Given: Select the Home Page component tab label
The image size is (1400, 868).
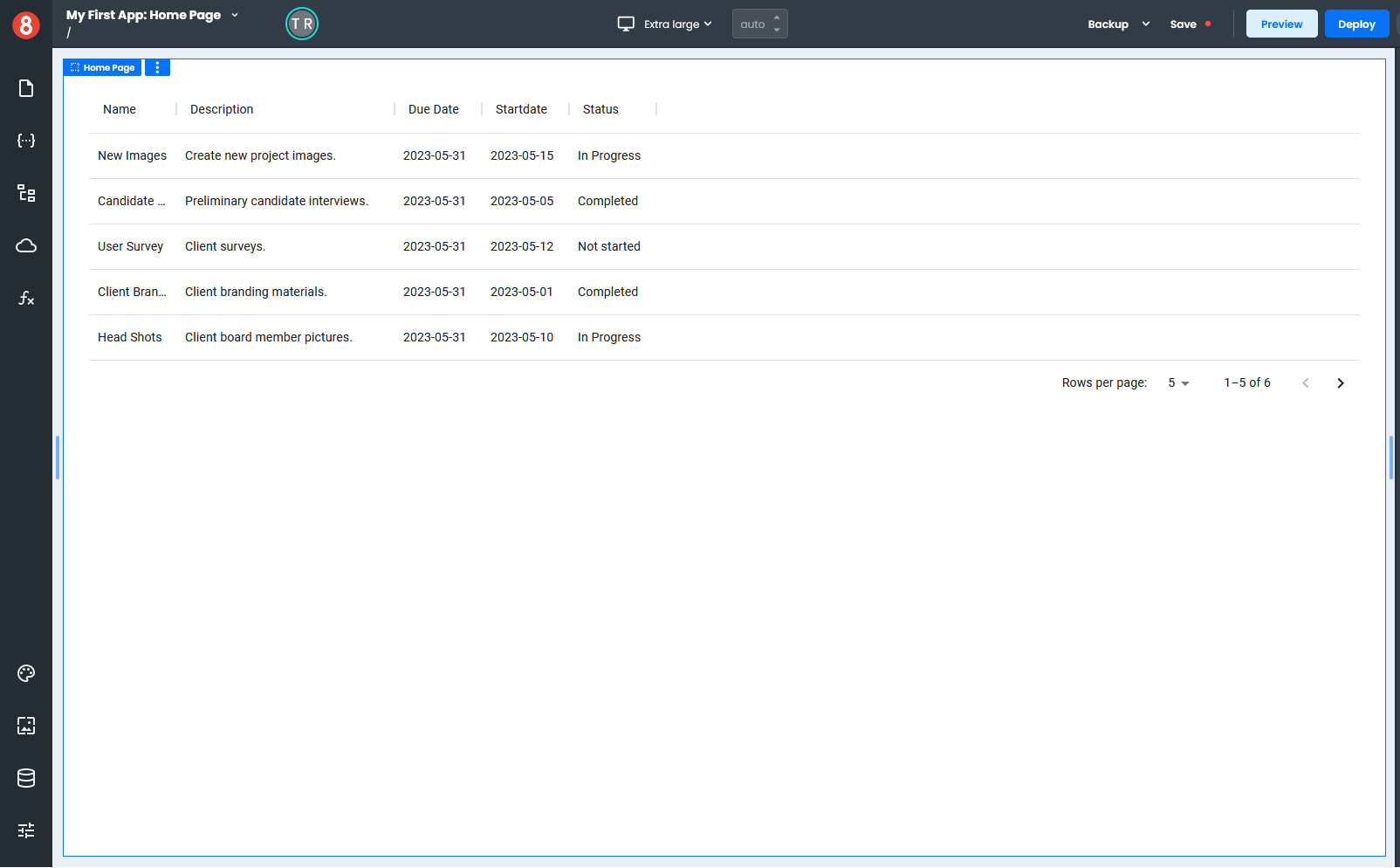Looking at the screenshot, I should point(103,67).
